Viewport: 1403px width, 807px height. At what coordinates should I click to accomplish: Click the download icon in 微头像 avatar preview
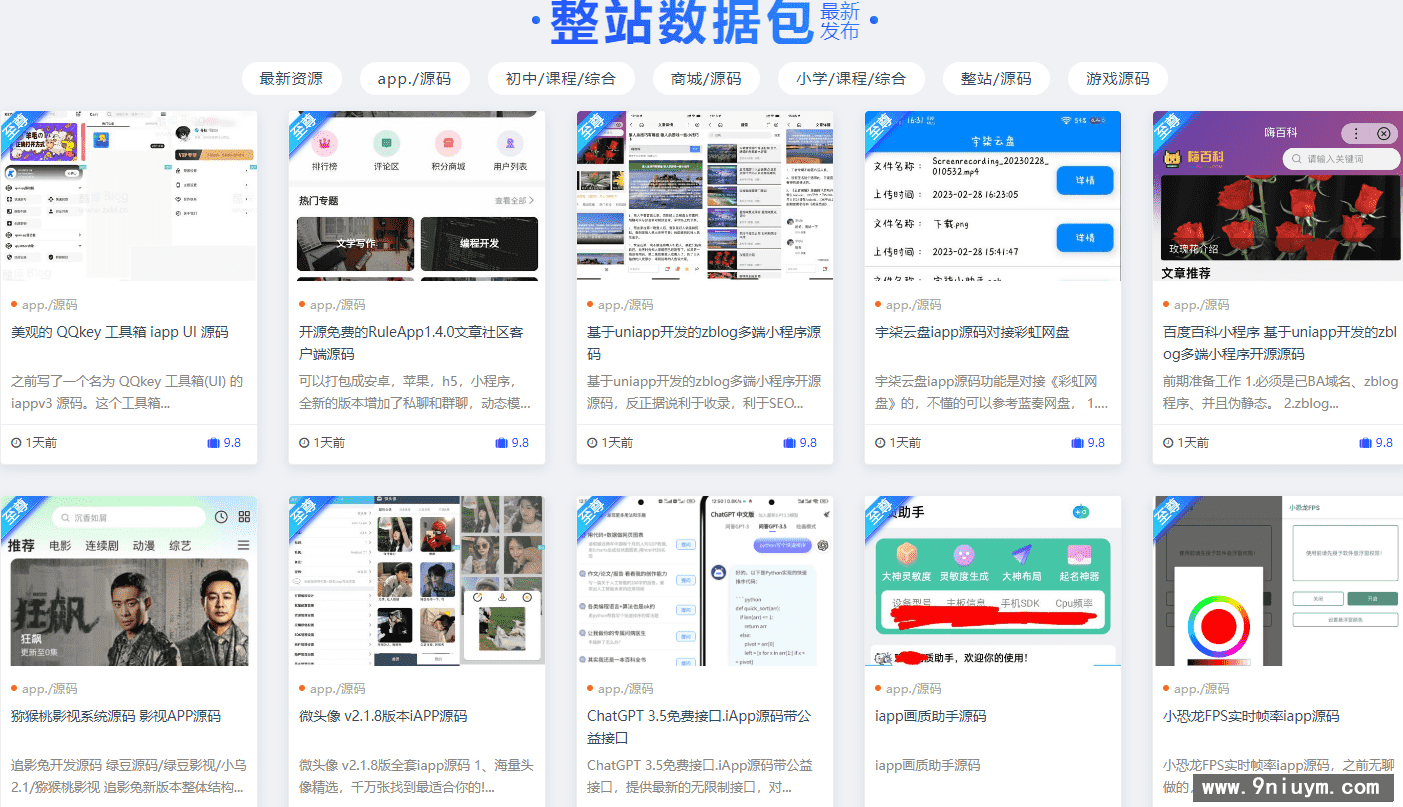(x=502, y=597)
